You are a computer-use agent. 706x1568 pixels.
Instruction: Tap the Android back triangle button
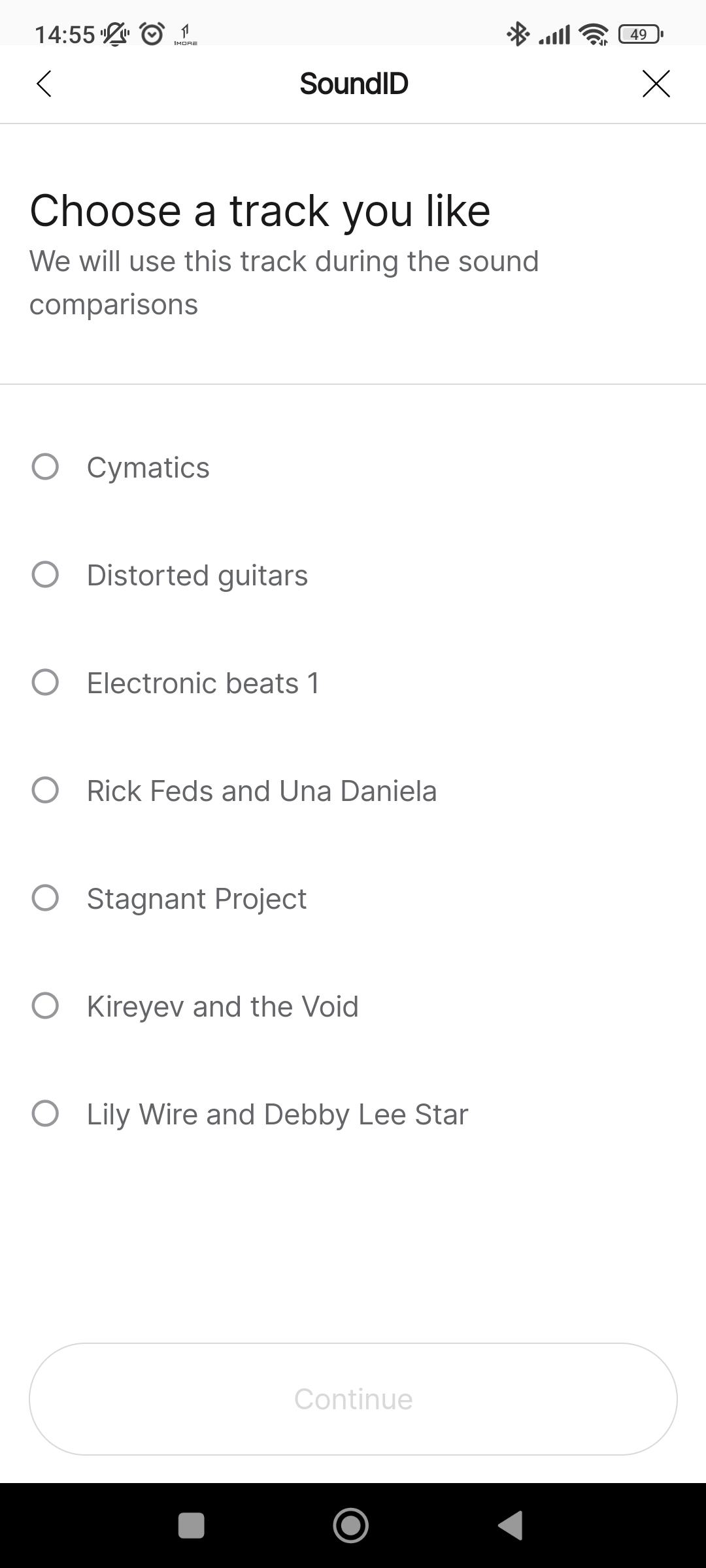tap(511, 1526)
